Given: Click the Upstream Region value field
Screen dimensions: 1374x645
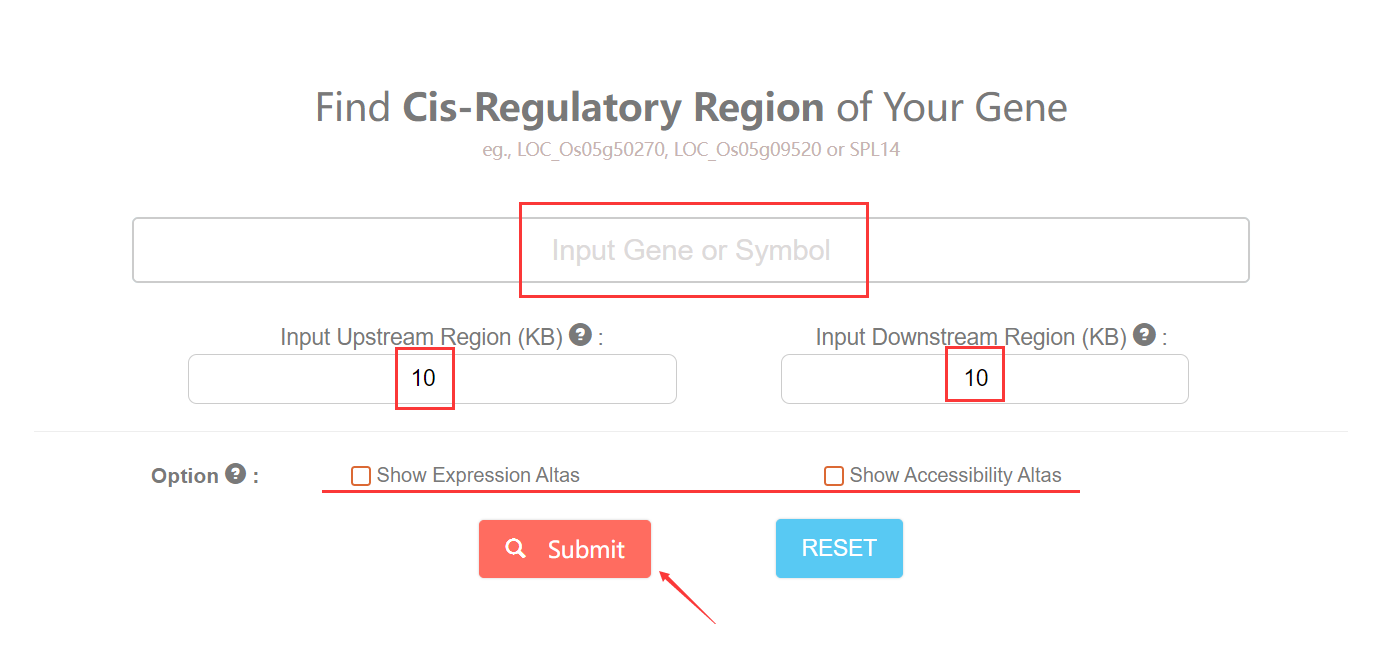Looking at the screenshot, I should [x=432, y=379].
